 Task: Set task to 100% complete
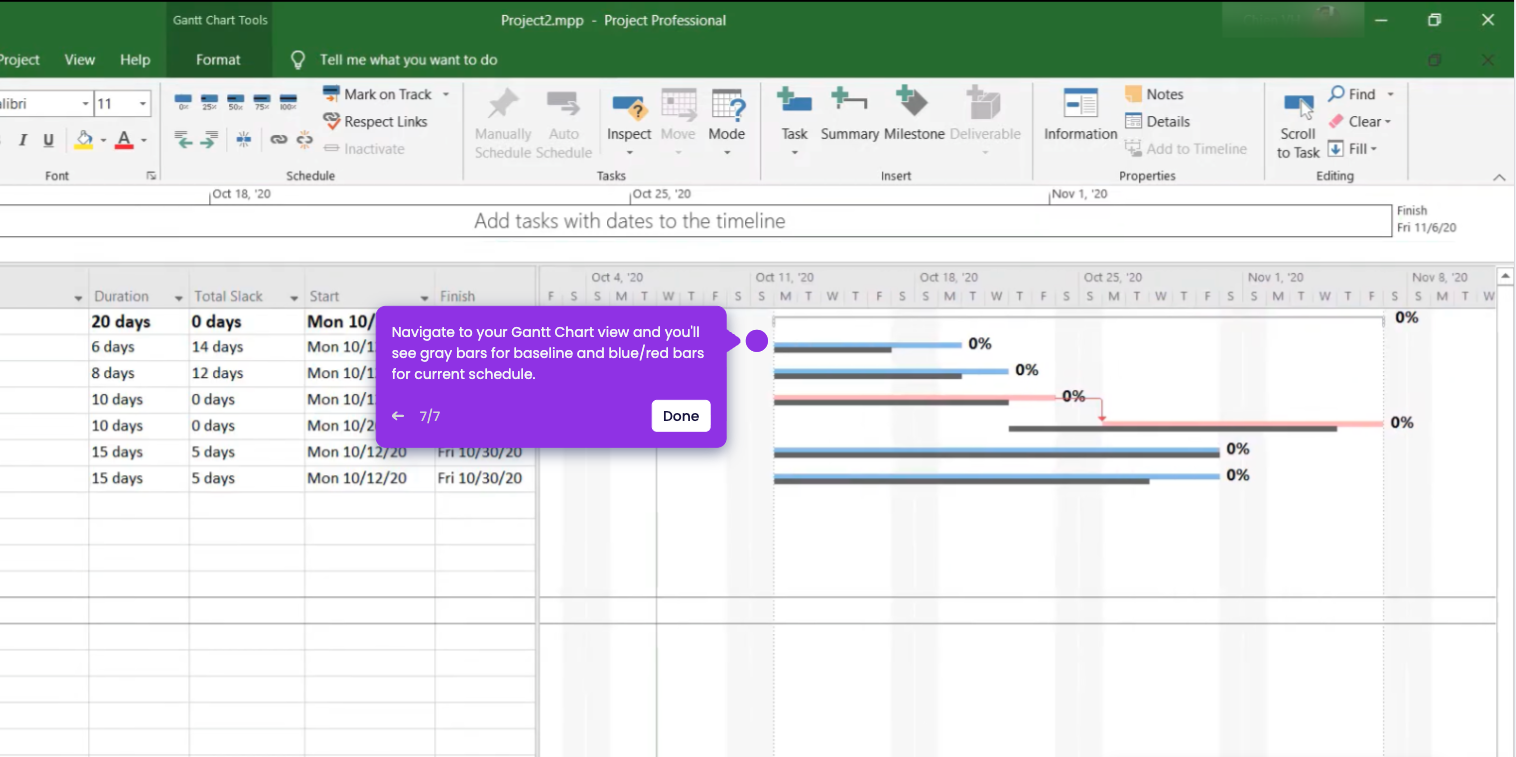point(288,101)
